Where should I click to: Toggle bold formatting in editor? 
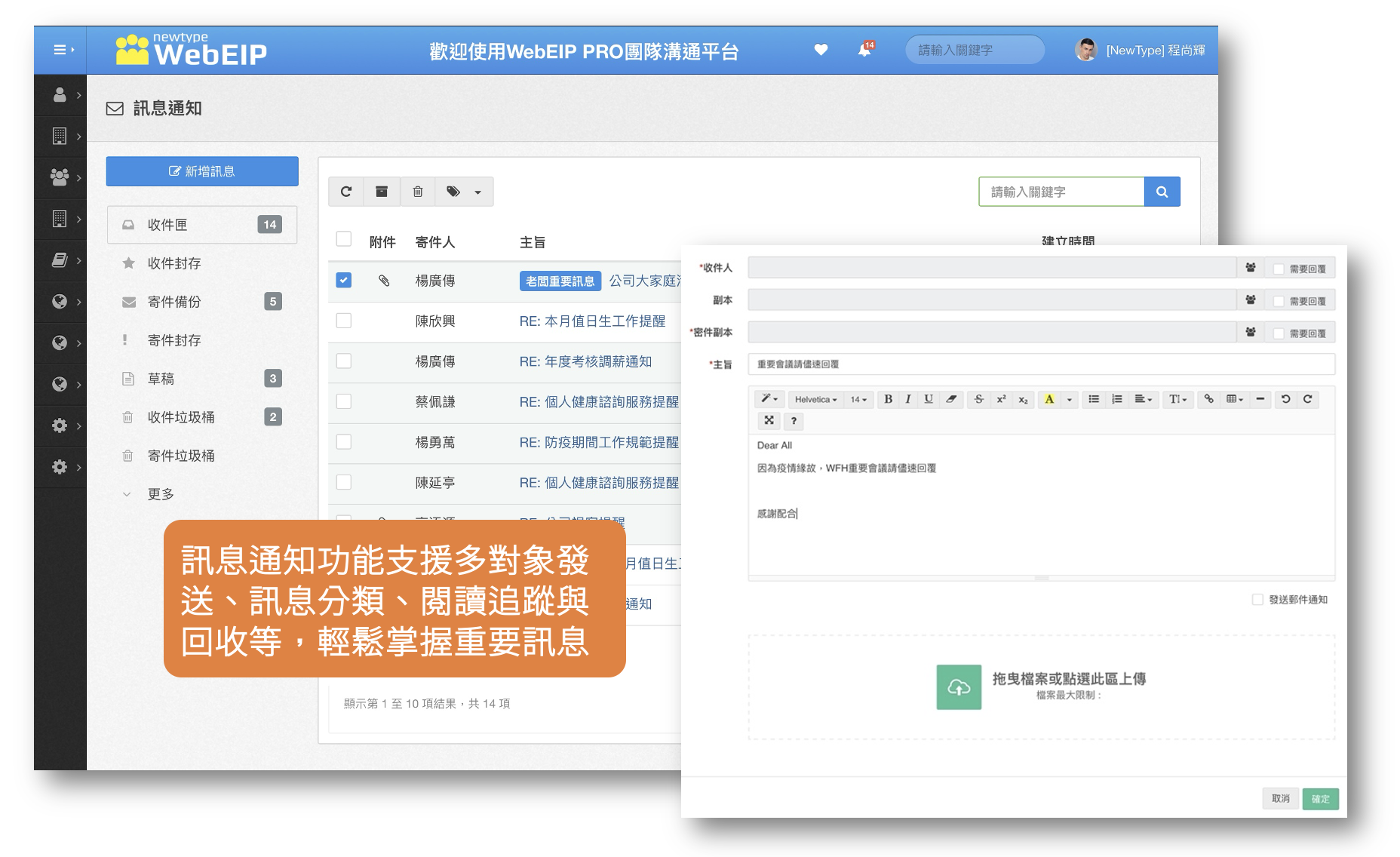click(x=888, y=399)
